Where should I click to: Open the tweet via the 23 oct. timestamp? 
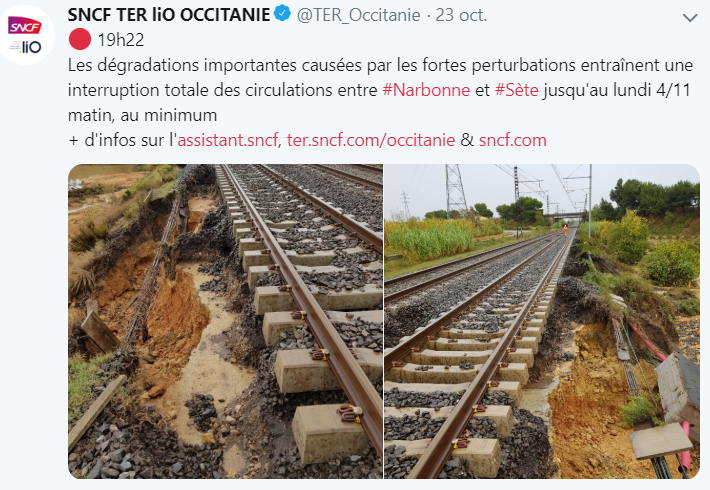click(x=461, y=15)
